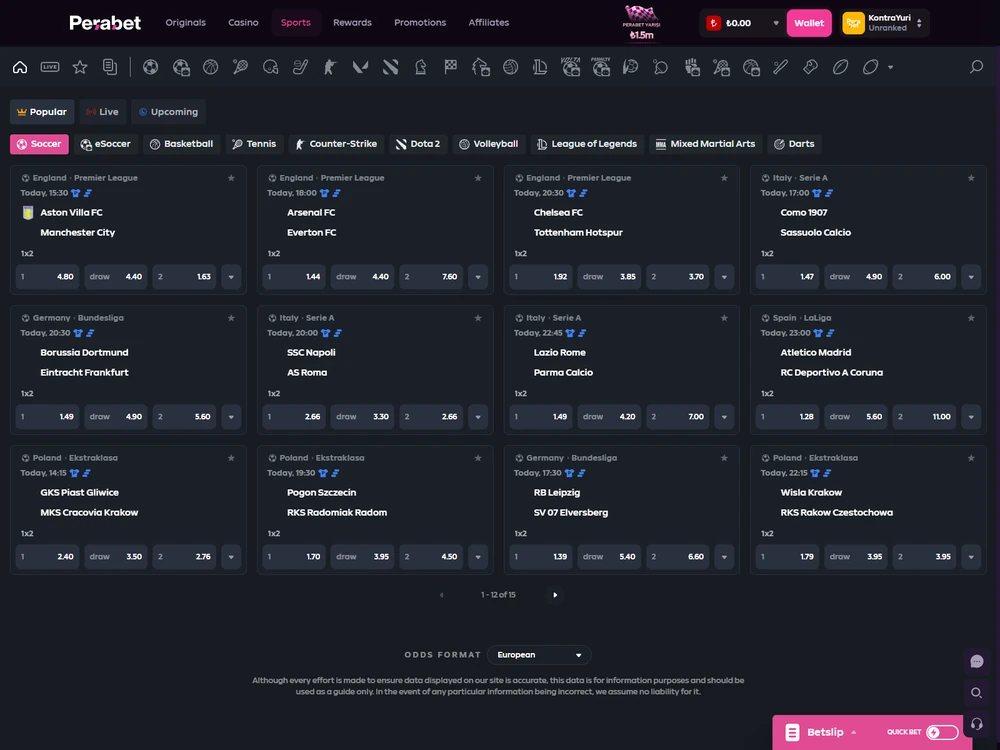The width and height of the screenshot is (1000, 750).
Task: Star the Como 1907 vs Sassuolo Calcio match
Action: coord(971,178)
